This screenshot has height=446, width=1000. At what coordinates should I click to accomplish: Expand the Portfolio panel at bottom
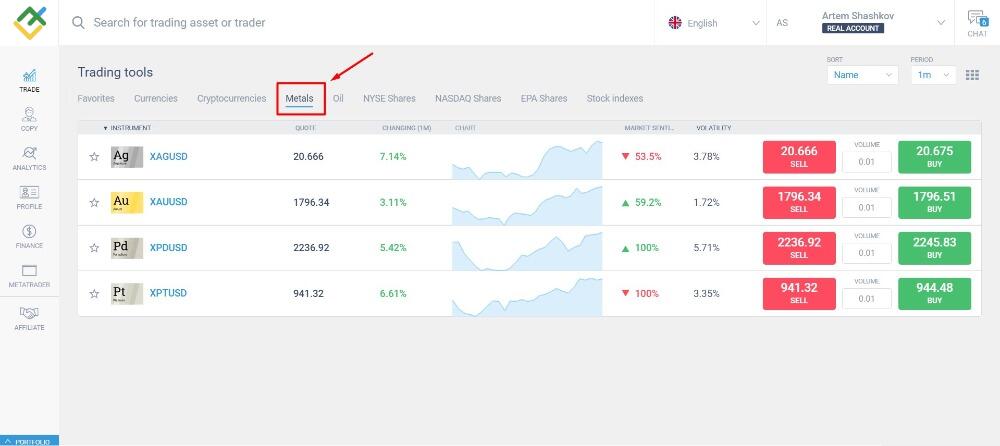point(29,441)
